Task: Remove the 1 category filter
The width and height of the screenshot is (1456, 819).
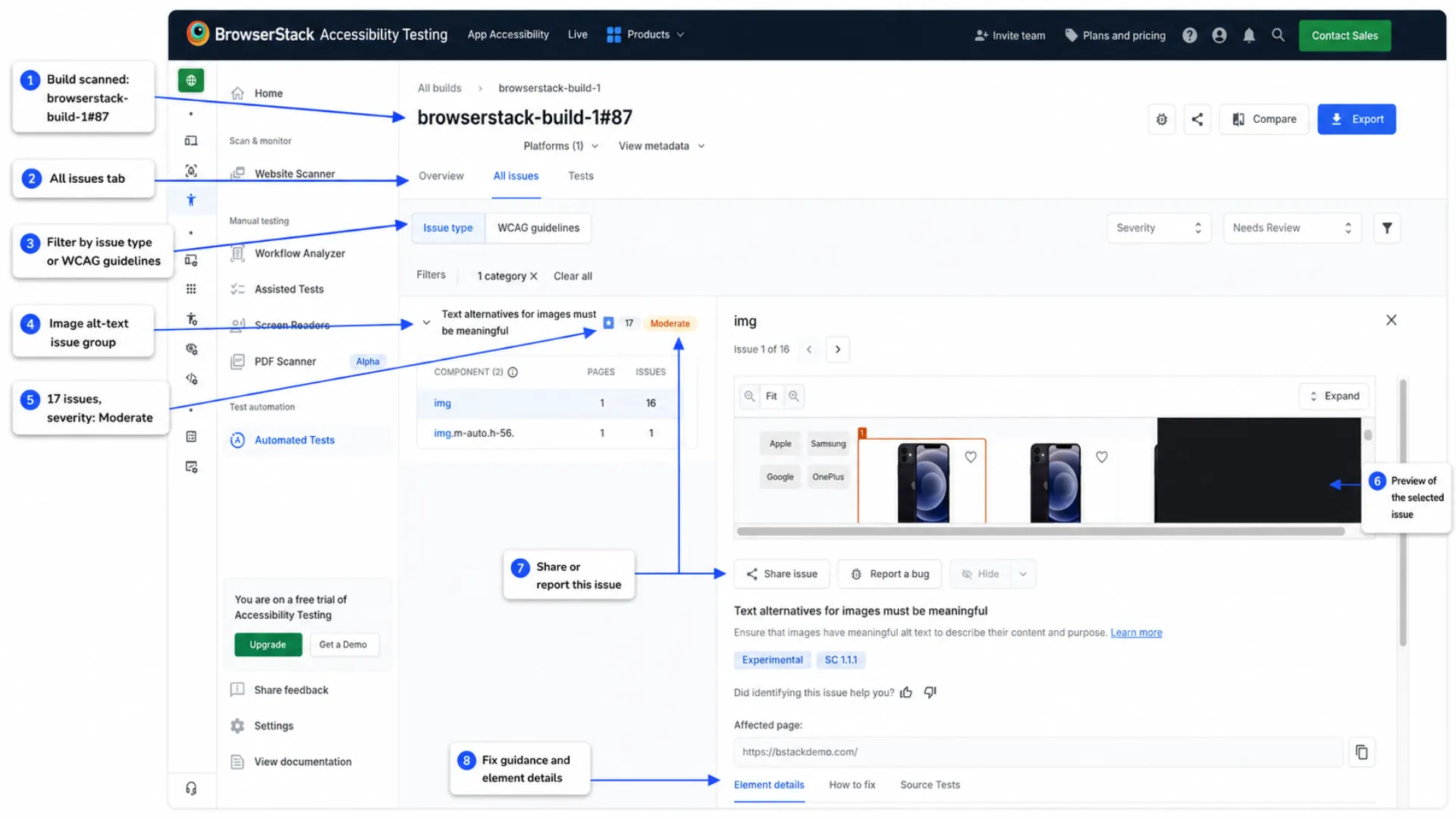Action: point(533,276)
